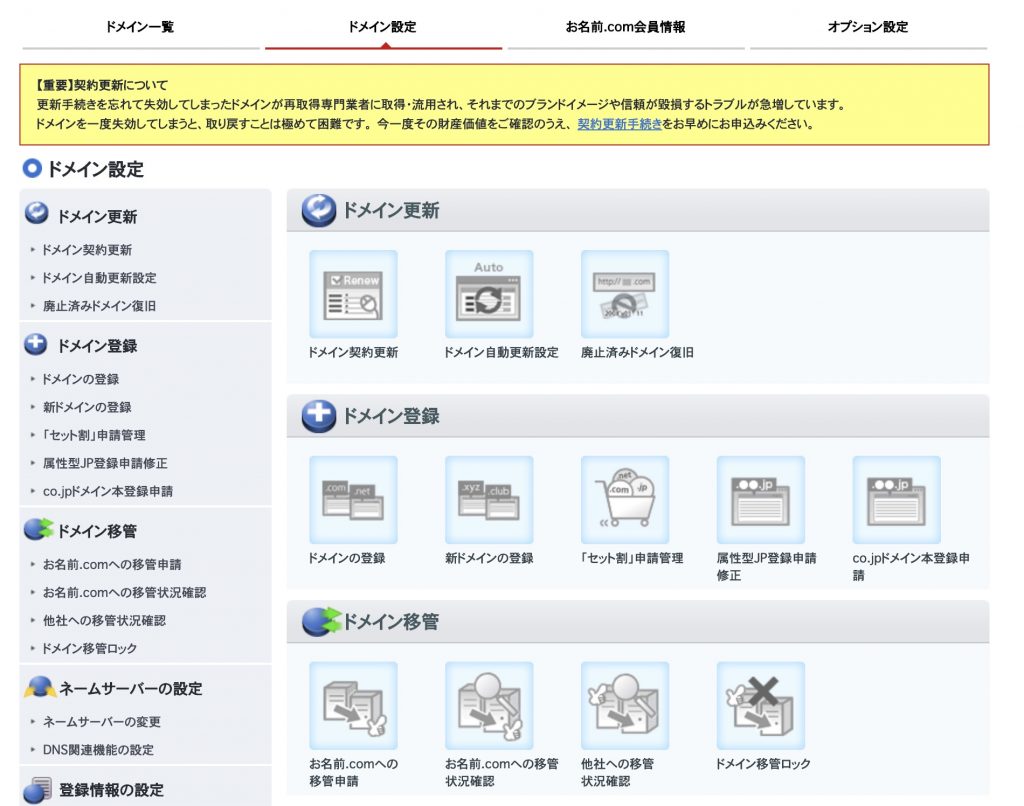1024x806 pixels.
Task: Open the お名前.com会員情報 tab
Action: click(625, 27)
